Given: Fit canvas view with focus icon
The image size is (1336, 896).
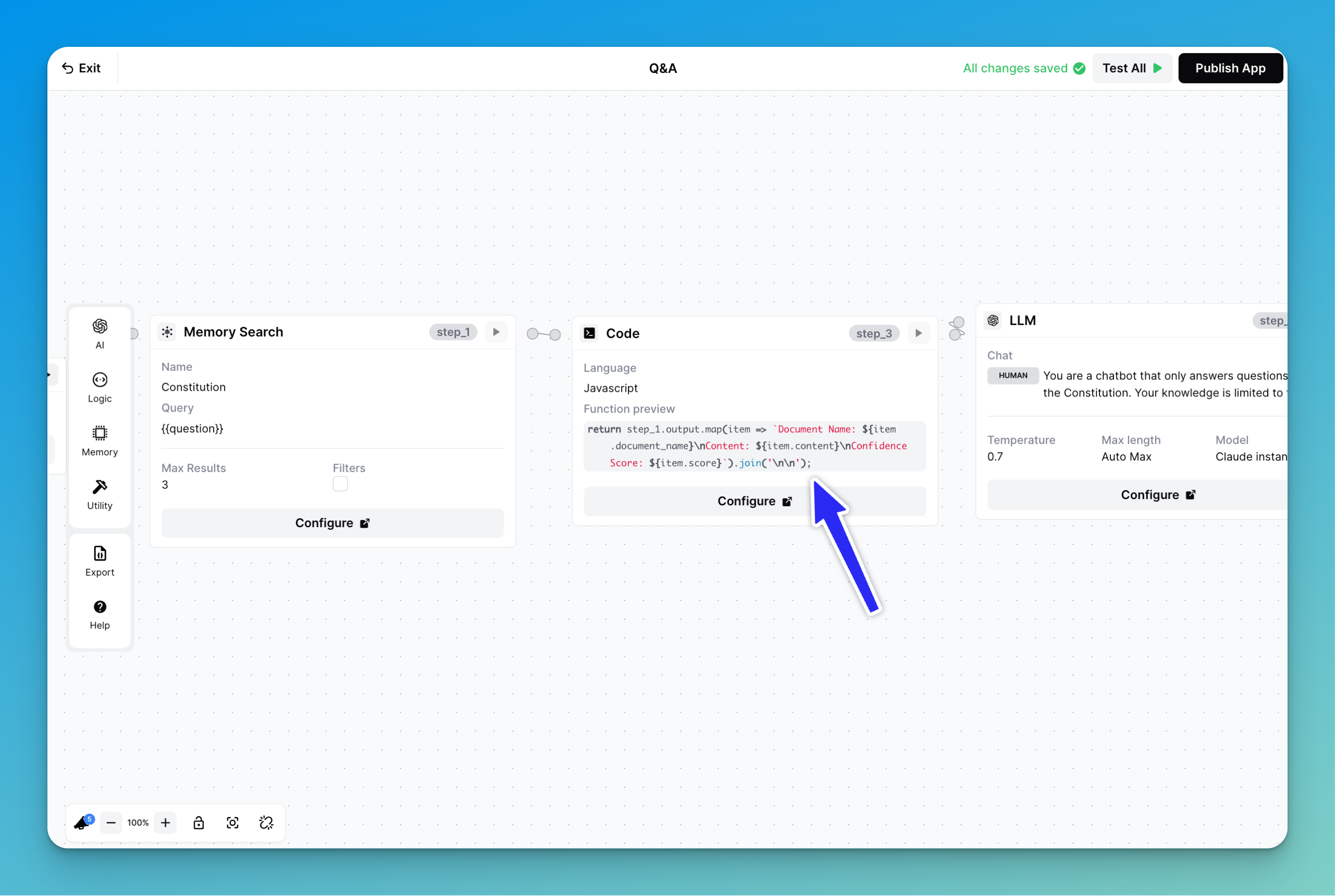Looking at the screenshot, I should pos(232,822).
